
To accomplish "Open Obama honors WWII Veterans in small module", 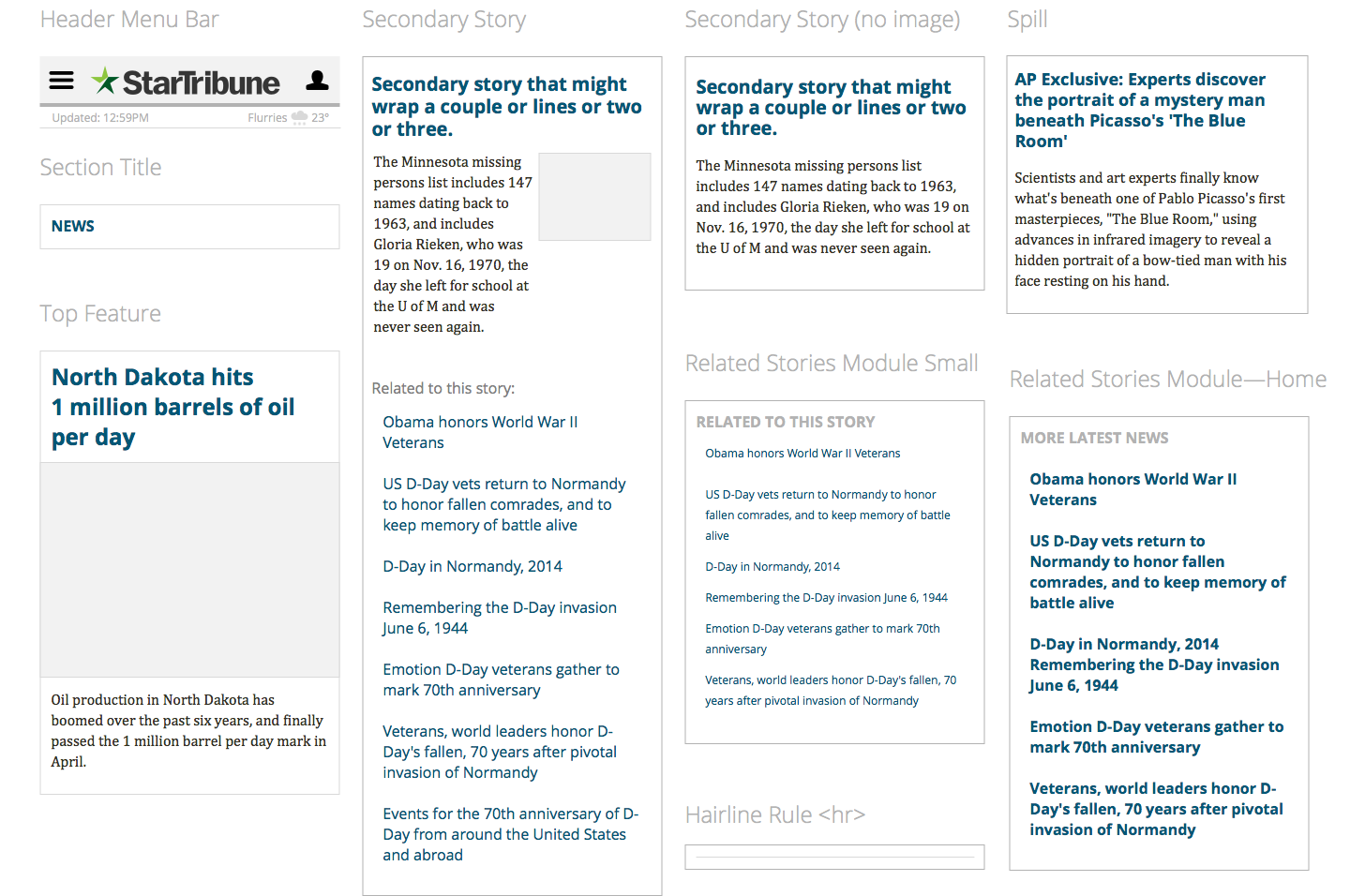I will (802, 454).
